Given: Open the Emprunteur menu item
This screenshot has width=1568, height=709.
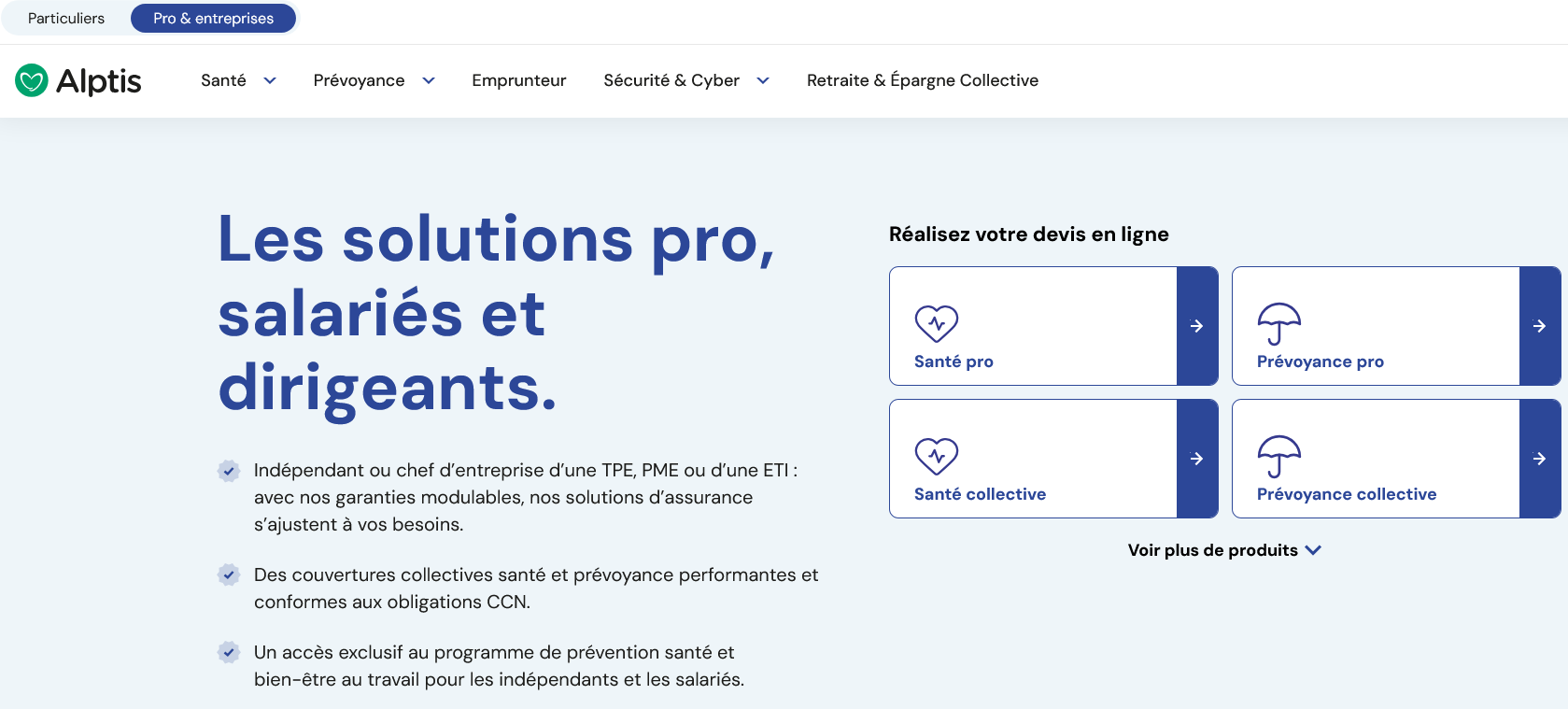Looking at the screenshot, I should (x=519, y=80).
